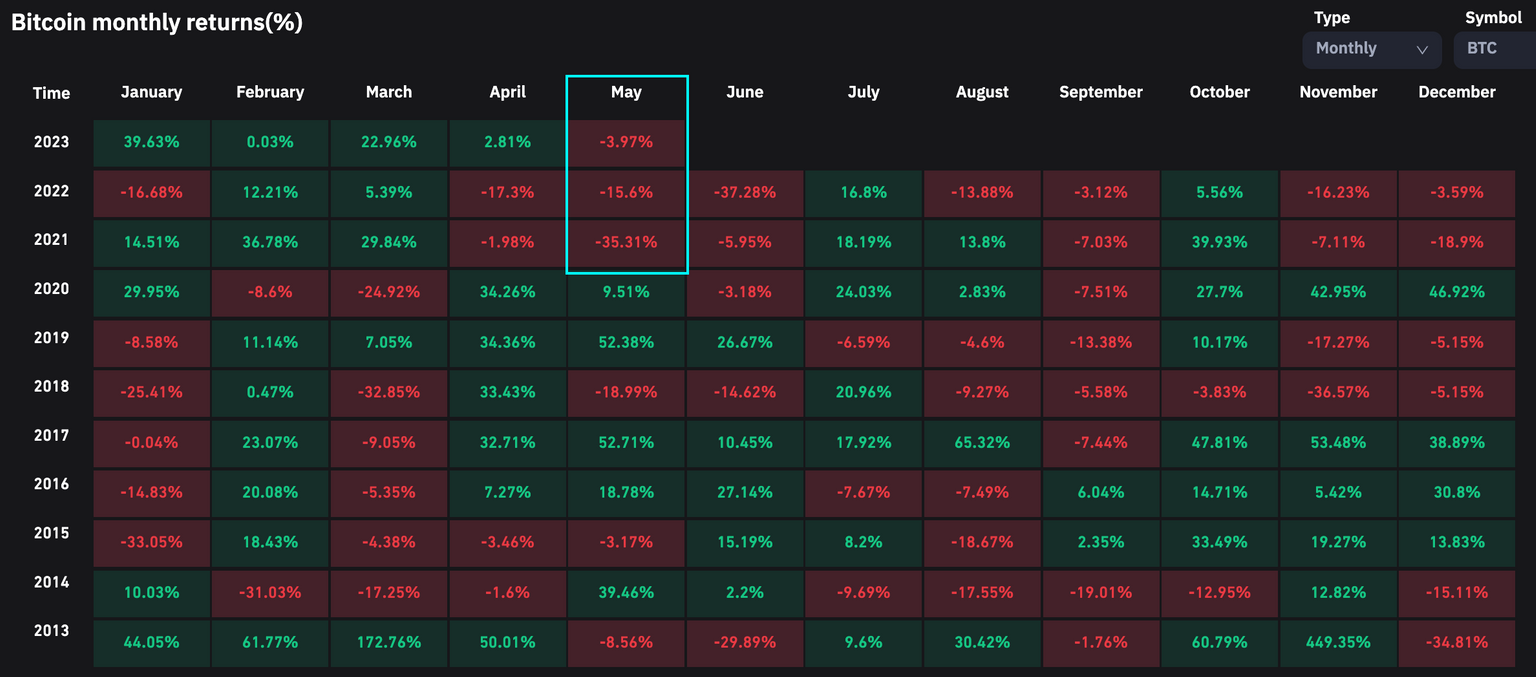Image resolution: width=1536 pixels, height=677 pixels.
Task: Click the -31.03% cell for February 2014
Action: (x=270, y=593)
